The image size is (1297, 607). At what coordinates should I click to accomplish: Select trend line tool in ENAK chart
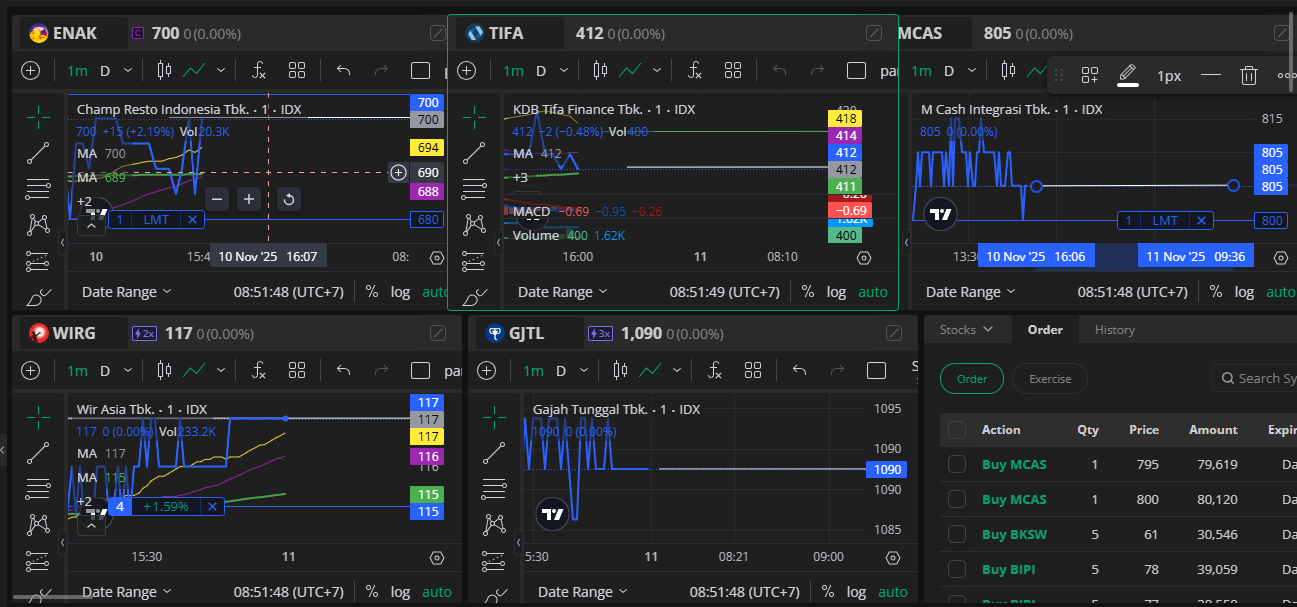click(x=39, y=153)
